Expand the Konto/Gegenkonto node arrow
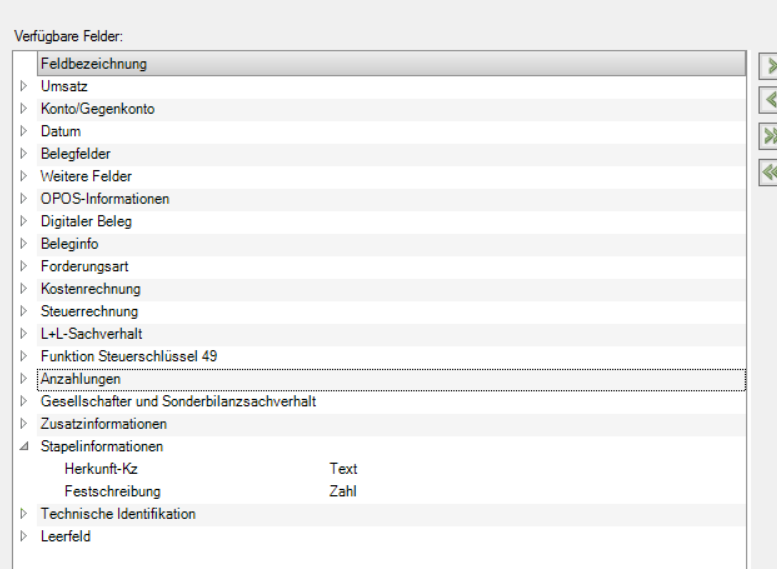Viewport: 777px width, 569px height. pos(23,109)
